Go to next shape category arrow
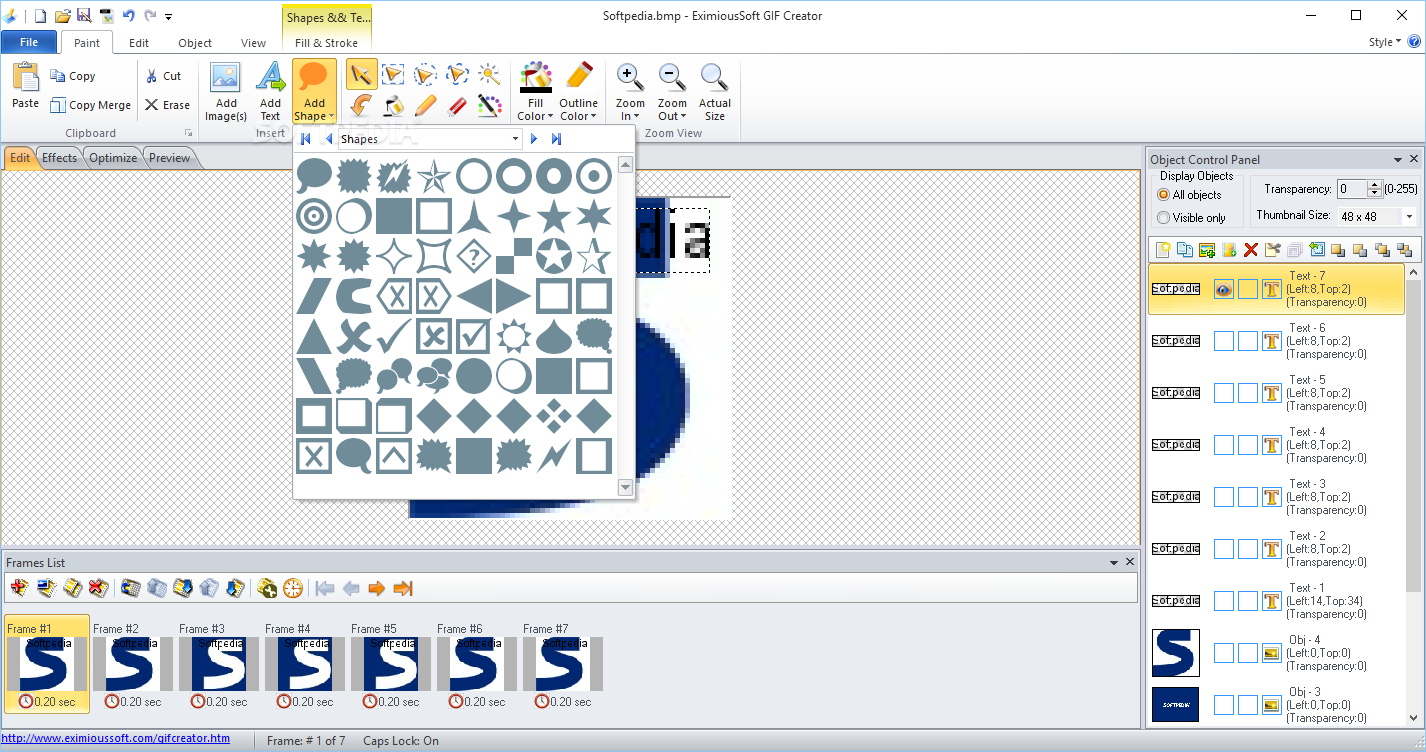Viewport: 1426px width, 752px height. pyautogui.click(x=534, y=139)
